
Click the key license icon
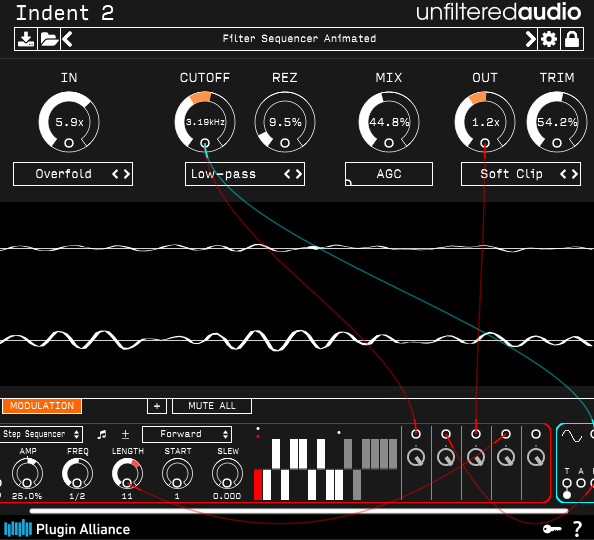pyautogui.click(x=552, y=529)
